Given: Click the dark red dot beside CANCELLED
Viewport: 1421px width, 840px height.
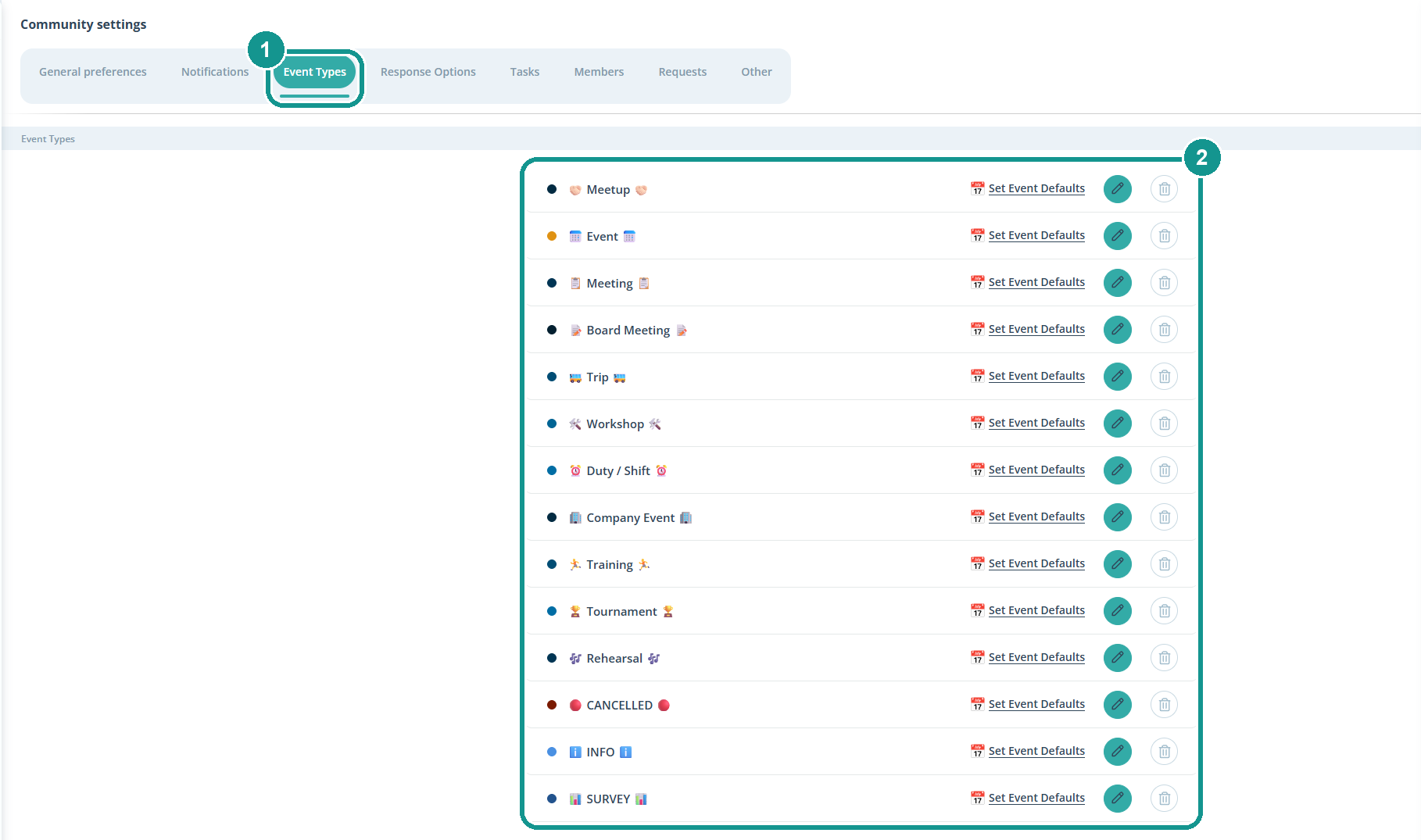Looking at the screenshot, I should tap(552, 705).
